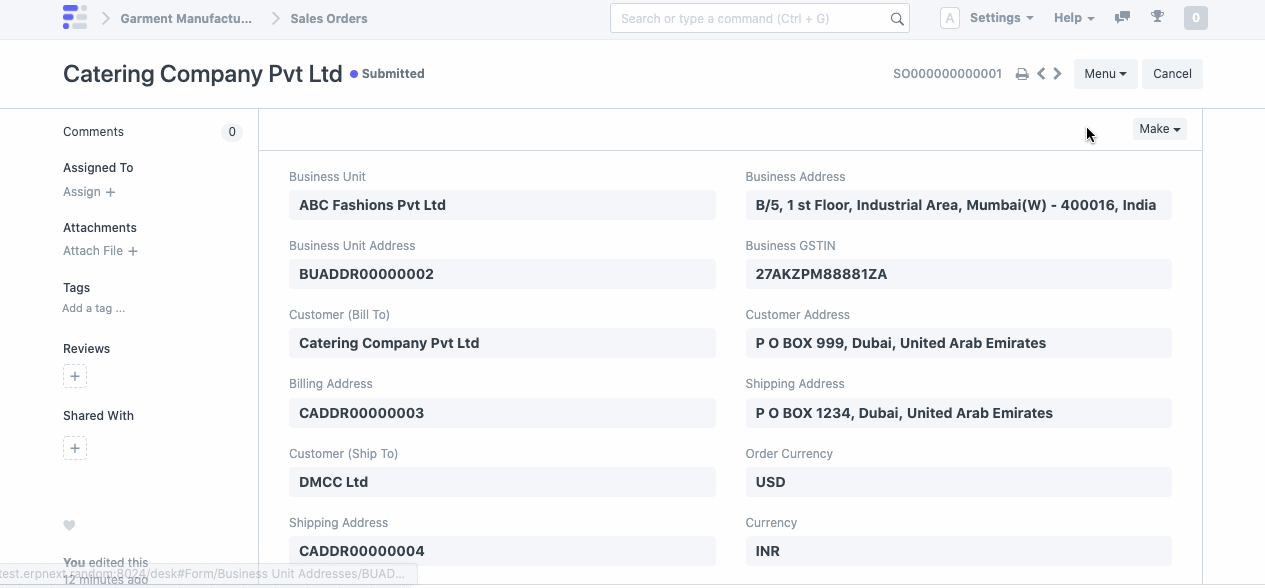The width and height of the screenshot is (1265, 588).
Task: Click the P O BOX 1234 shipping address
Action: 958,413
